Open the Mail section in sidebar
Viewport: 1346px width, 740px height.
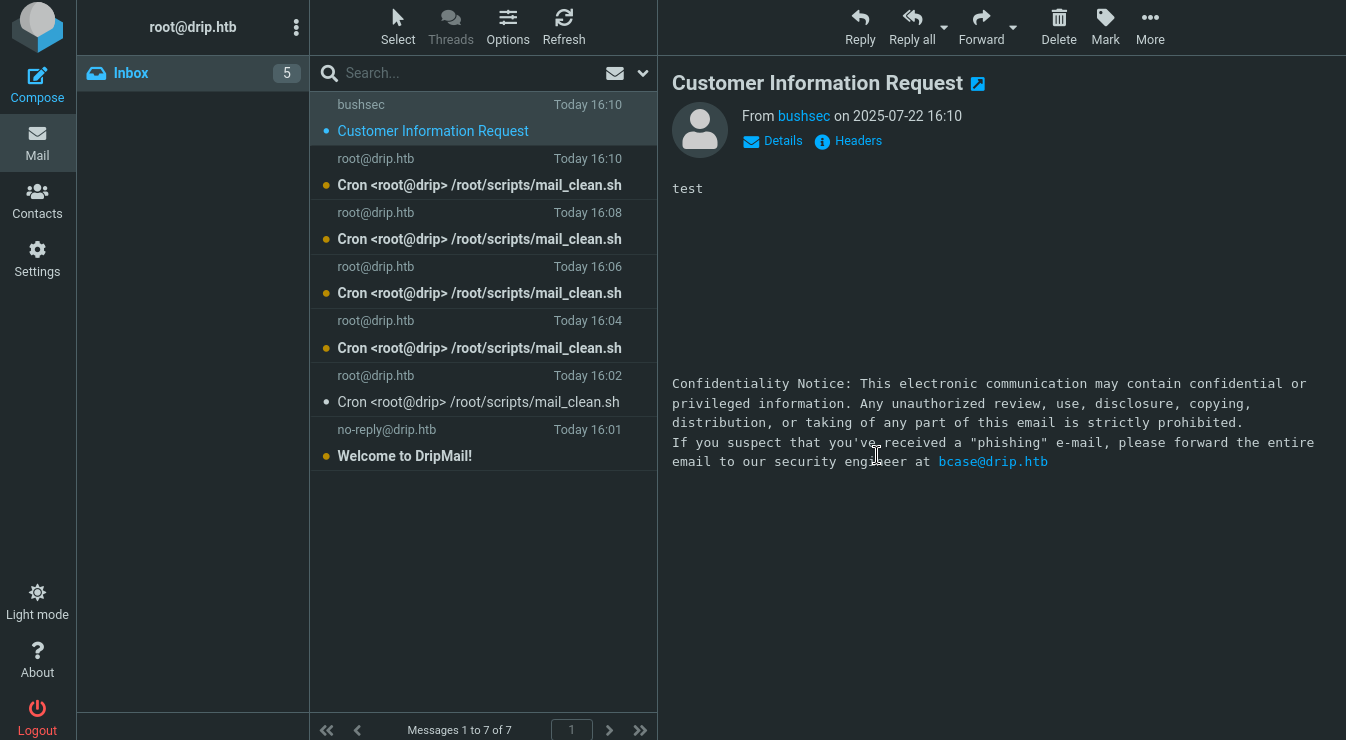click(x=37, y=143)
